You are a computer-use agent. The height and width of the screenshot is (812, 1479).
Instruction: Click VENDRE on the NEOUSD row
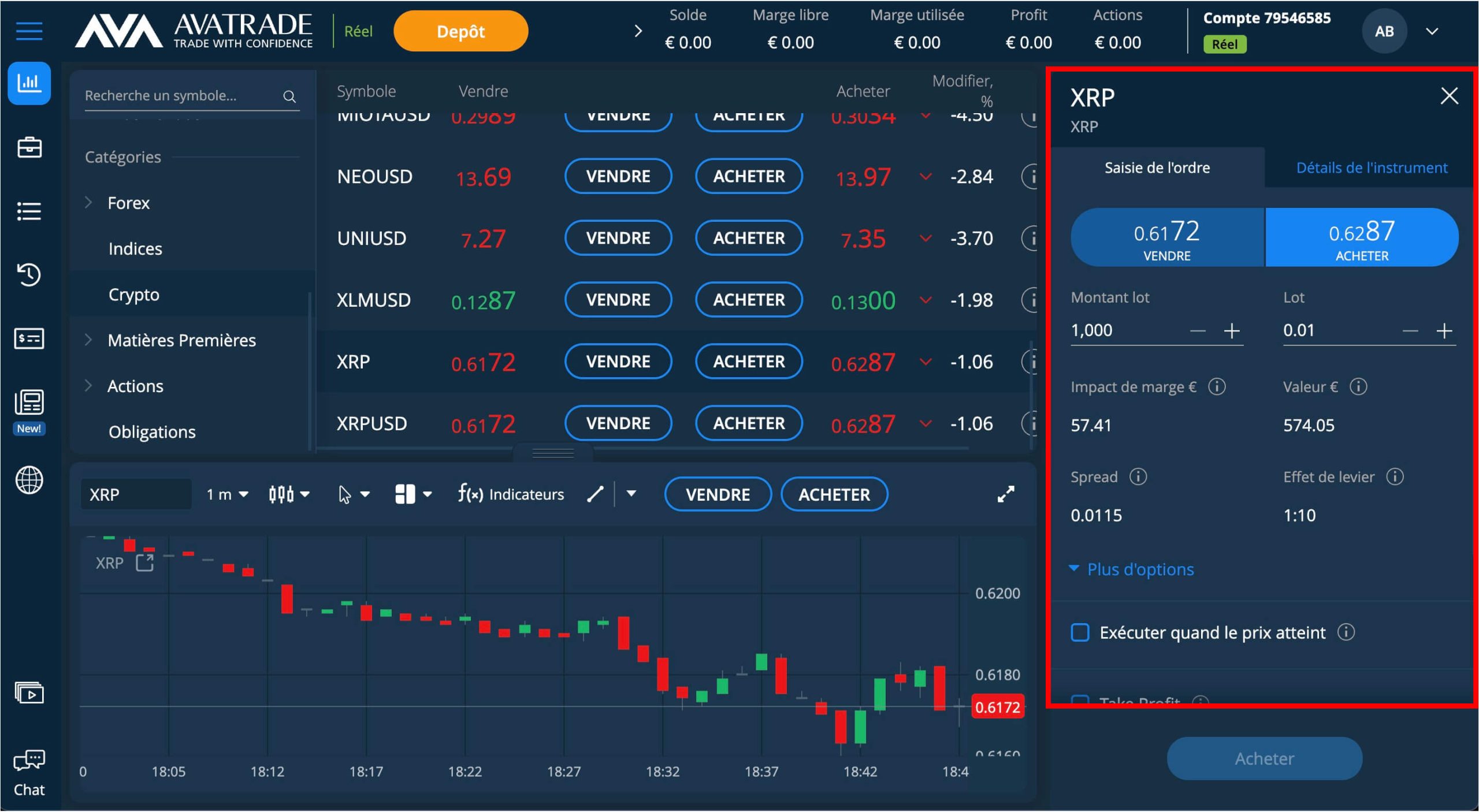[618, 176]
